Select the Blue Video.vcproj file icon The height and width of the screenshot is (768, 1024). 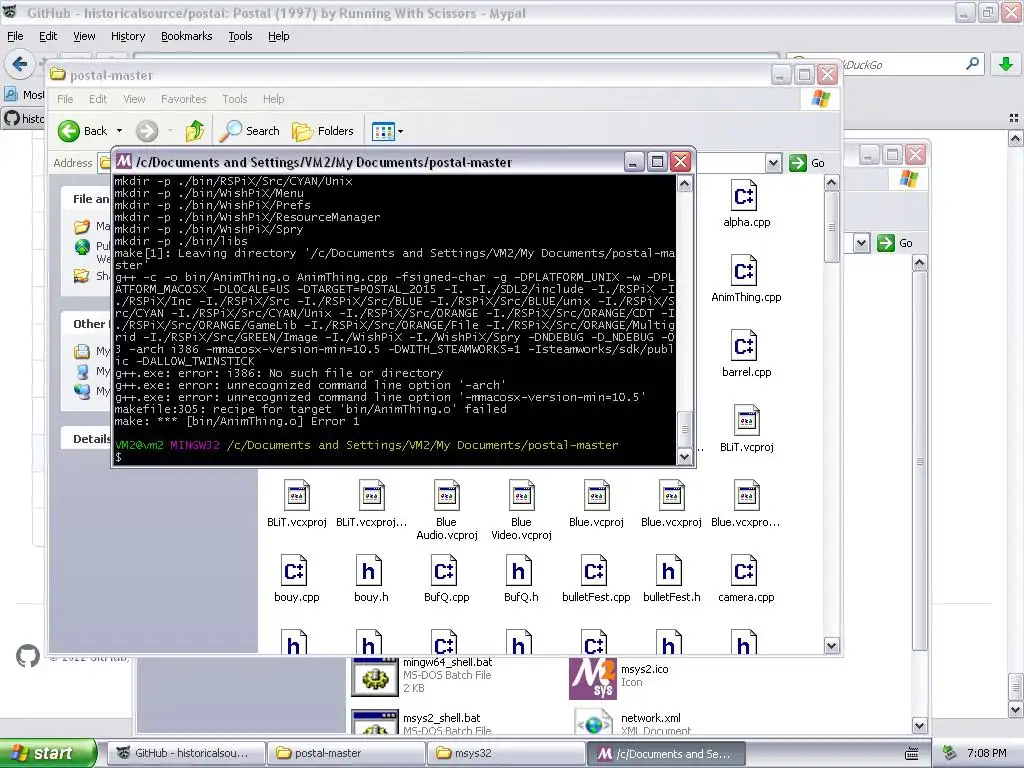pyautogui.click(x=521, y=496)
